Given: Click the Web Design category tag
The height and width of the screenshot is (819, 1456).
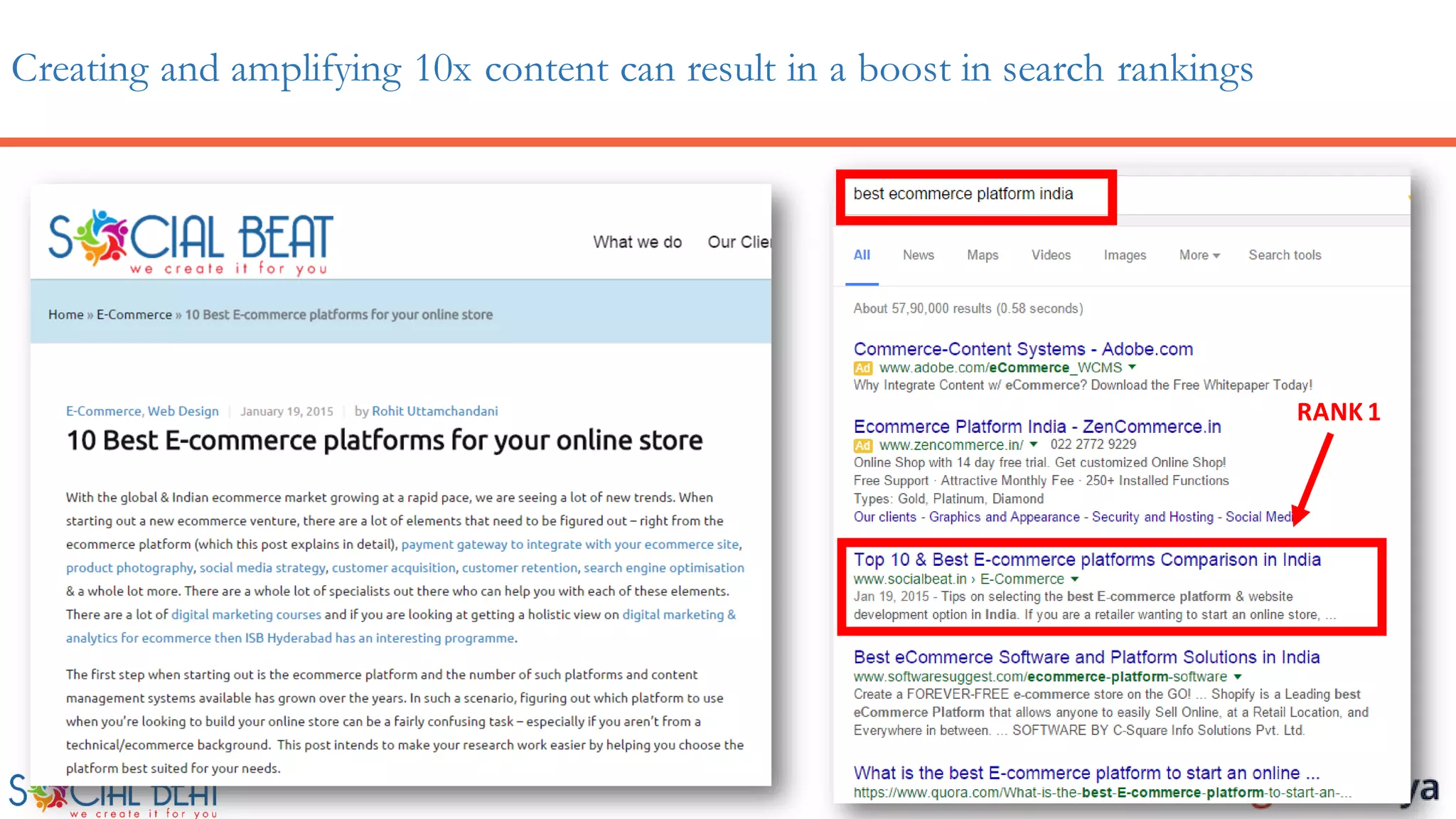Looking at the screenshot, I should pyautogui.click(x=183, y=411).
